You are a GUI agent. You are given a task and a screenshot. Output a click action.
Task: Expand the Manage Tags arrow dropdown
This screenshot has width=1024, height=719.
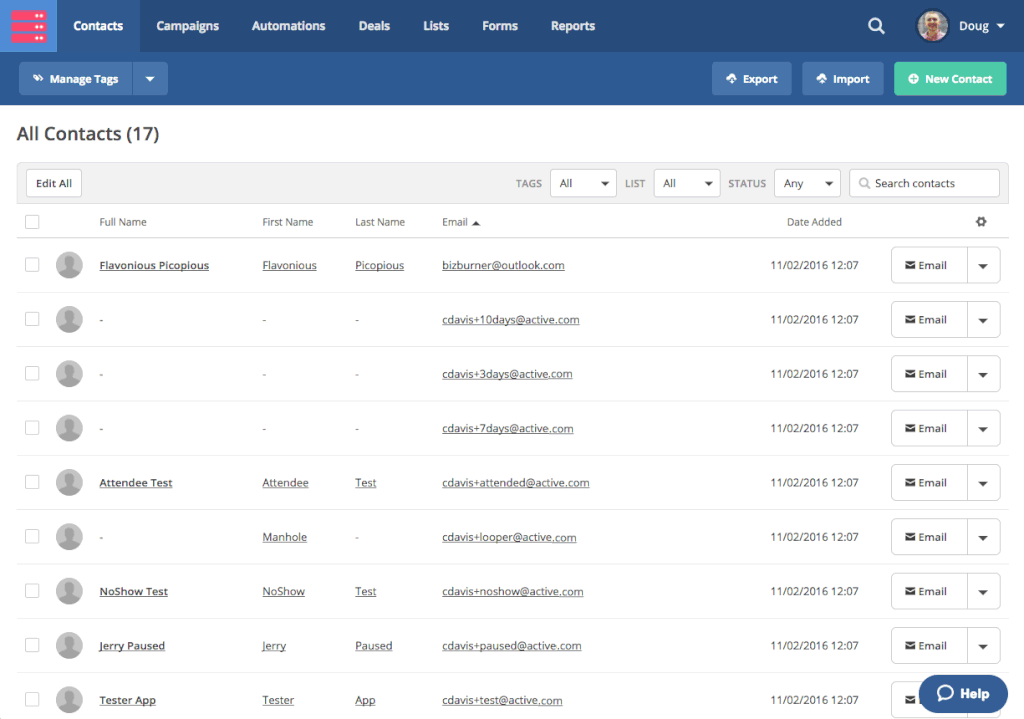(150, 79)
